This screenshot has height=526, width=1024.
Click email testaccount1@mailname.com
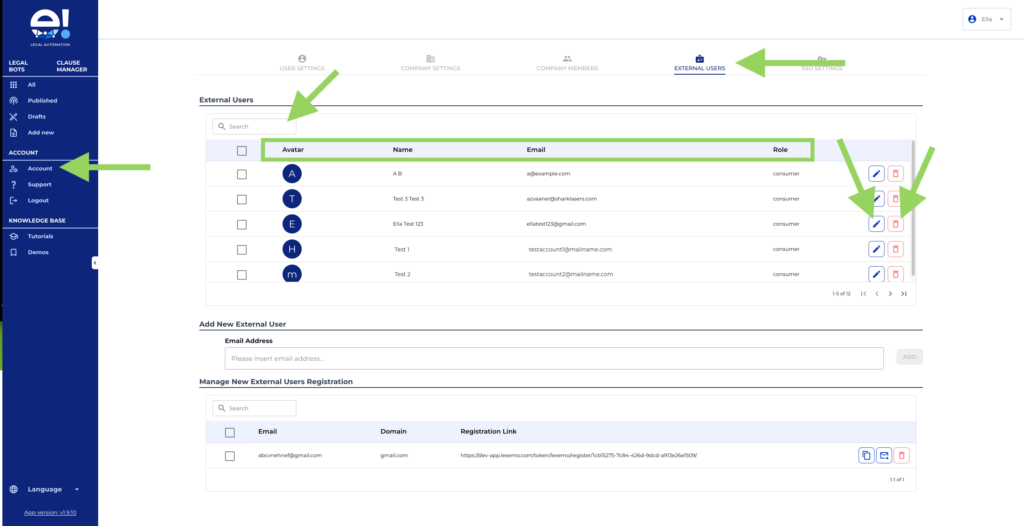point(570,250)
